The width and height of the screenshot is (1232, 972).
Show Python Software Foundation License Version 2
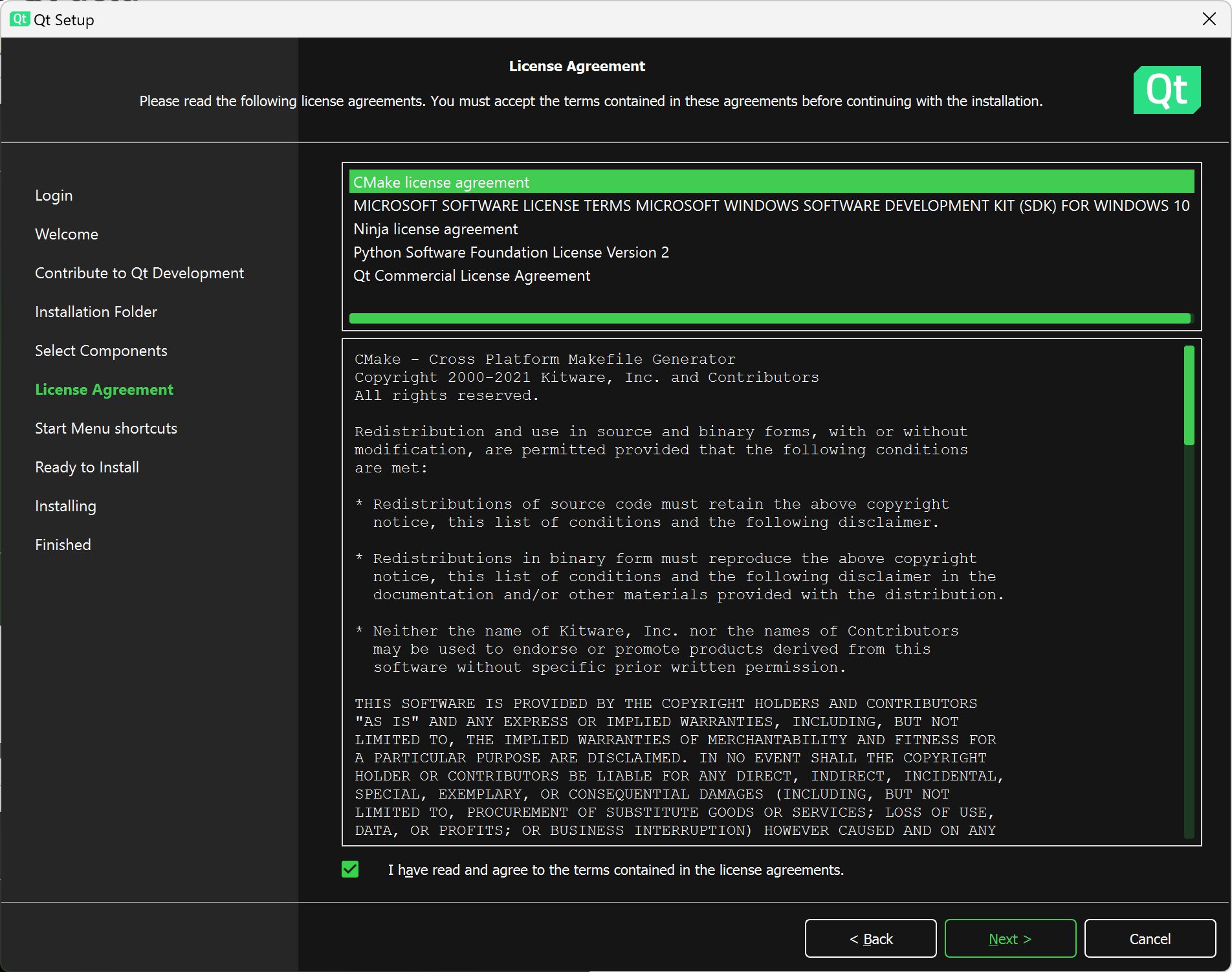click(x=511, y=252)
